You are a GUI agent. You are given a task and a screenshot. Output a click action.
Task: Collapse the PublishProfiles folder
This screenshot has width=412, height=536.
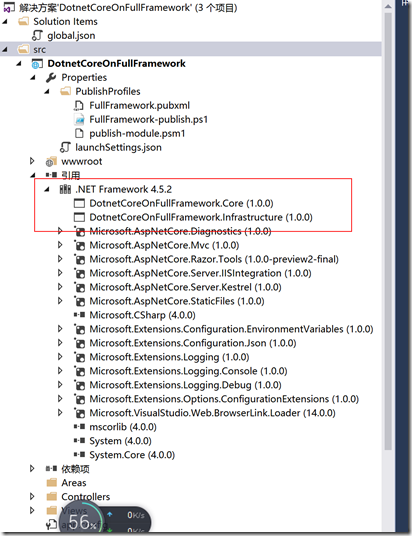(x=47, y=92)
